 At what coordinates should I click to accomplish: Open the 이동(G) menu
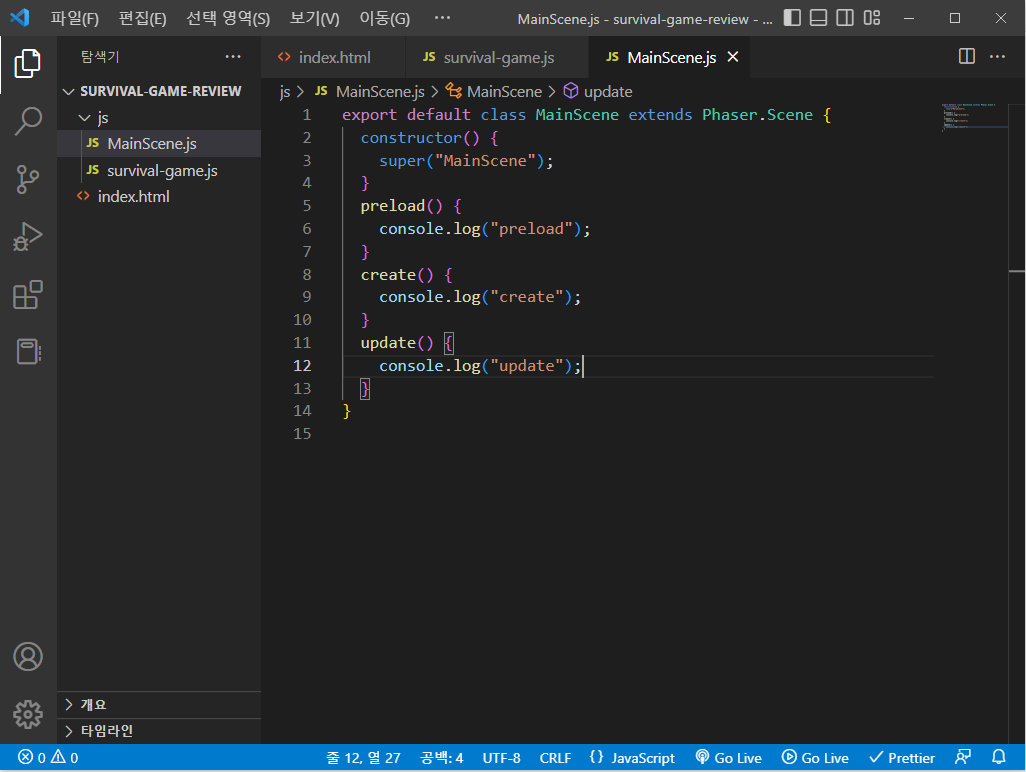[x=385, y=18]
